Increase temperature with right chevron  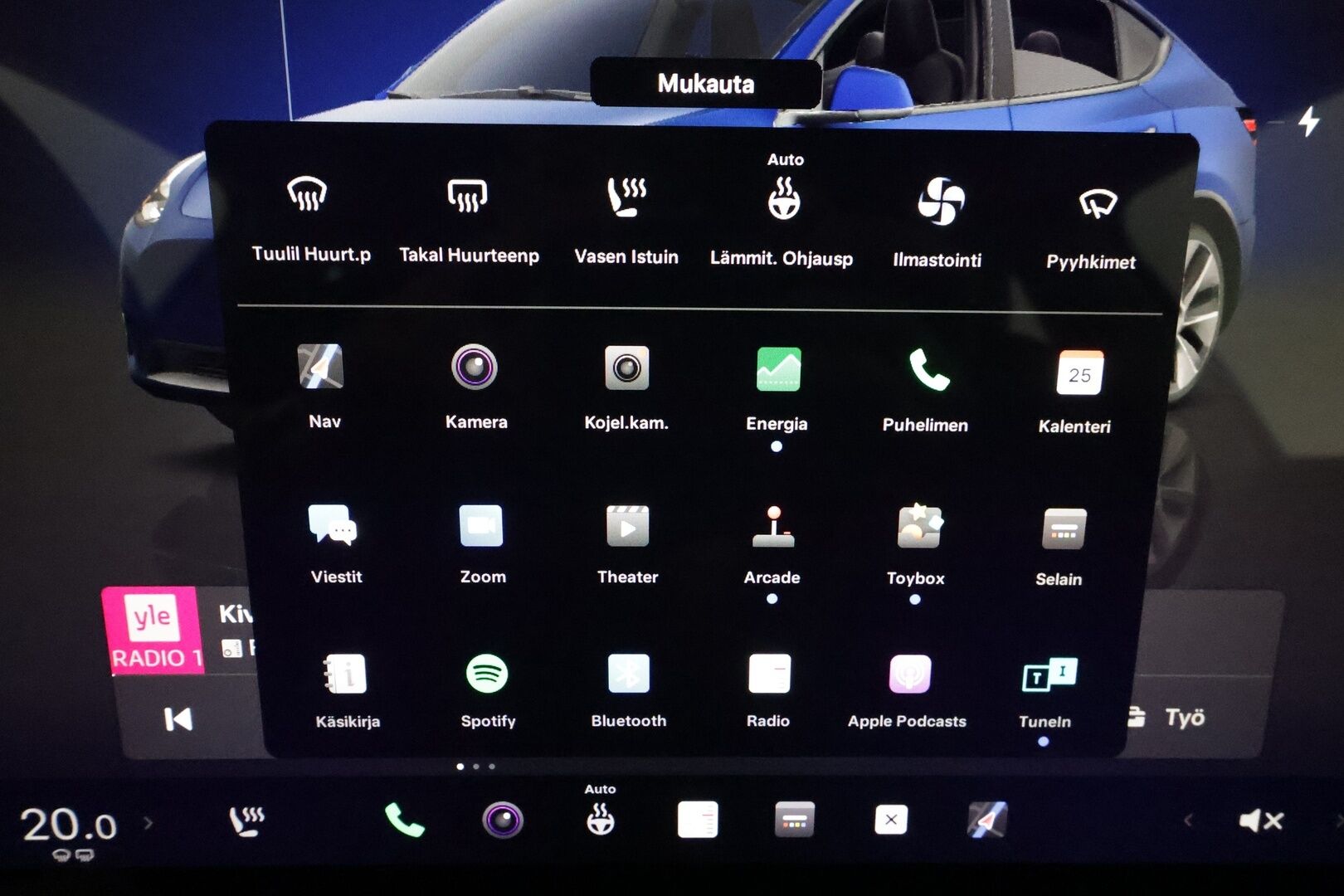[x=148, y=823]
